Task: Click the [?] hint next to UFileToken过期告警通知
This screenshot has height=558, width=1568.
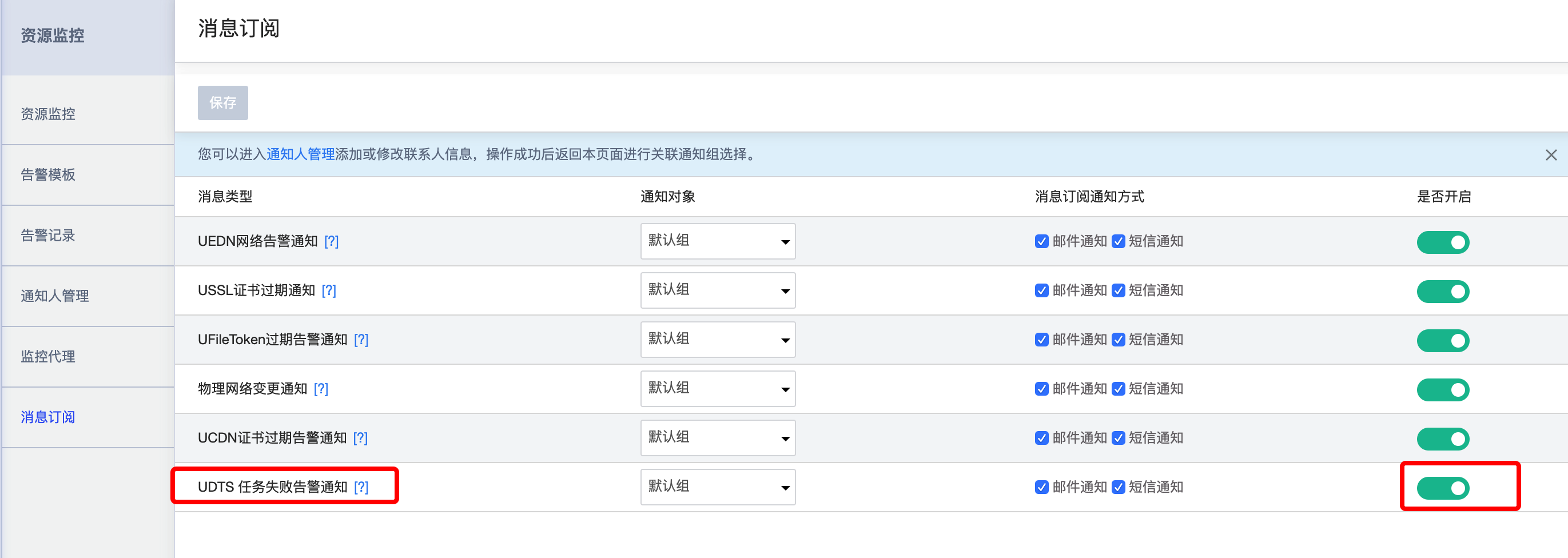Action: (x=361, y=340)
